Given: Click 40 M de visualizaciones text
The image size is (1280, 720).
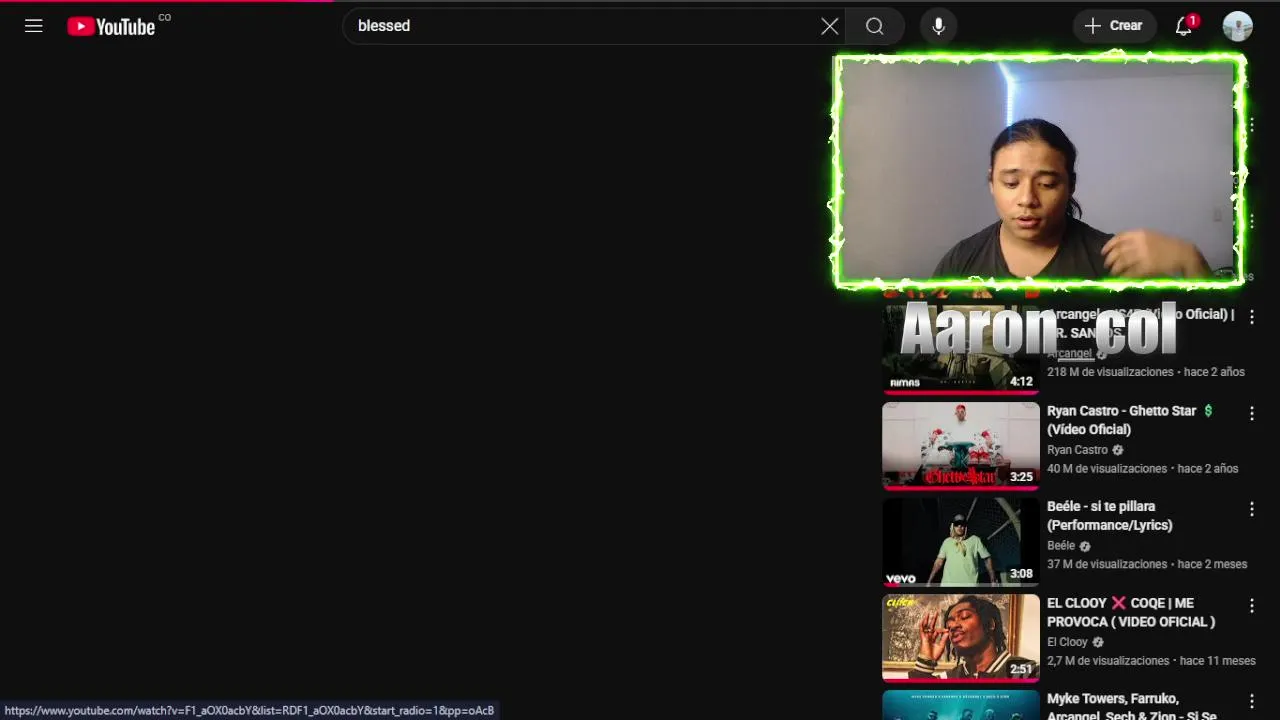Looking at the screenshot, I should (x=1107, y=468).
